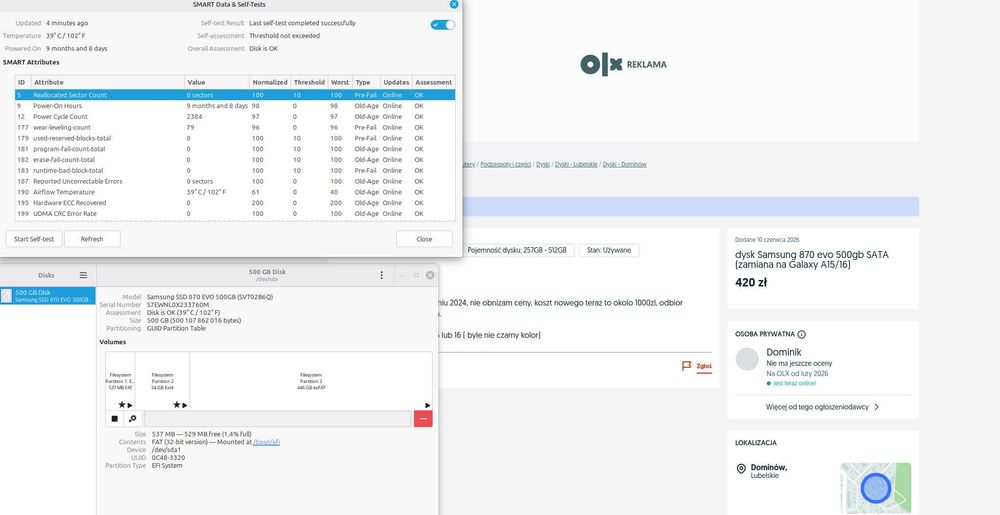Click the 420 zł price

coord(751,282)
